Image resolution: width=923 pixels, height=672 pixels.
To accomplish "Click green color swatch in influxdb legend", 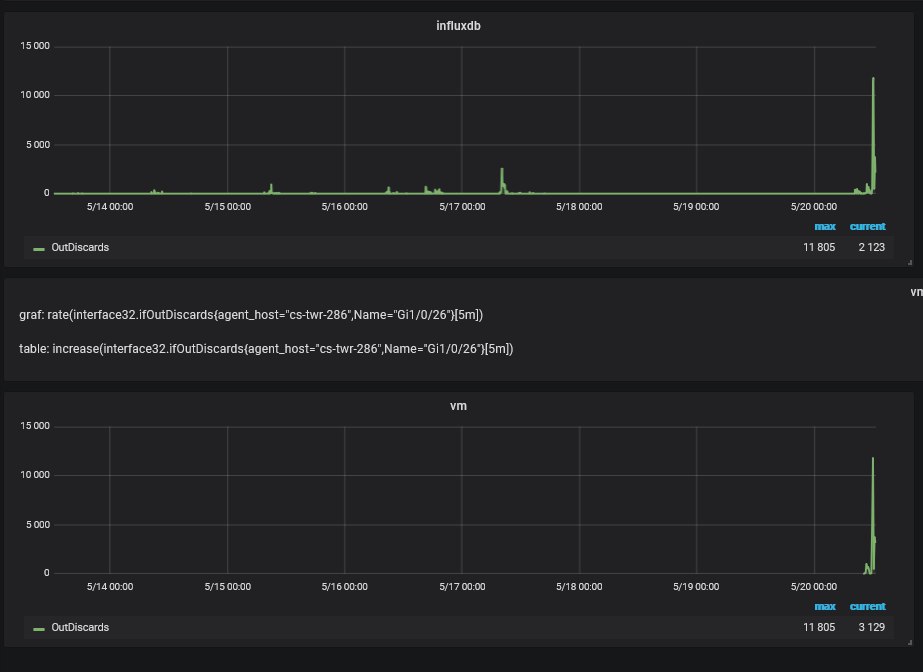I will [x=39, y=249].
